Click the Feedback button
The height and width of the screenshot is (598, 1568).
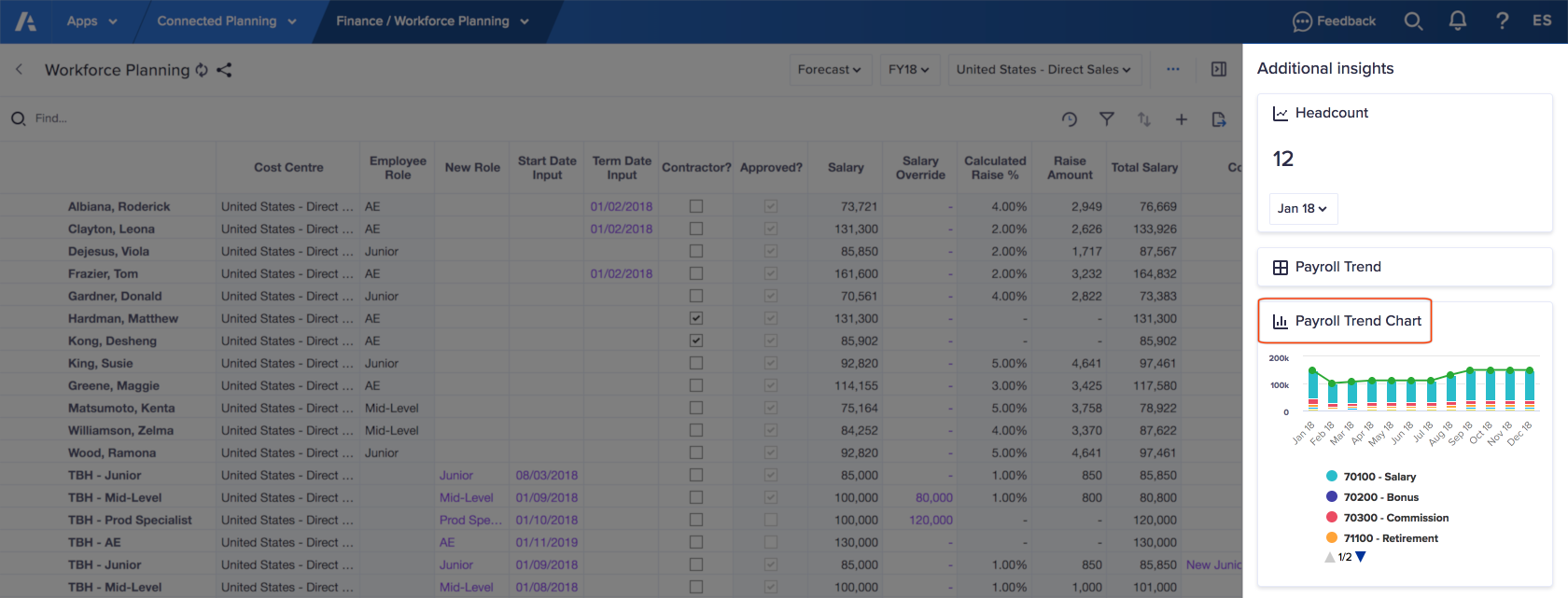[x=1334, y=21]
